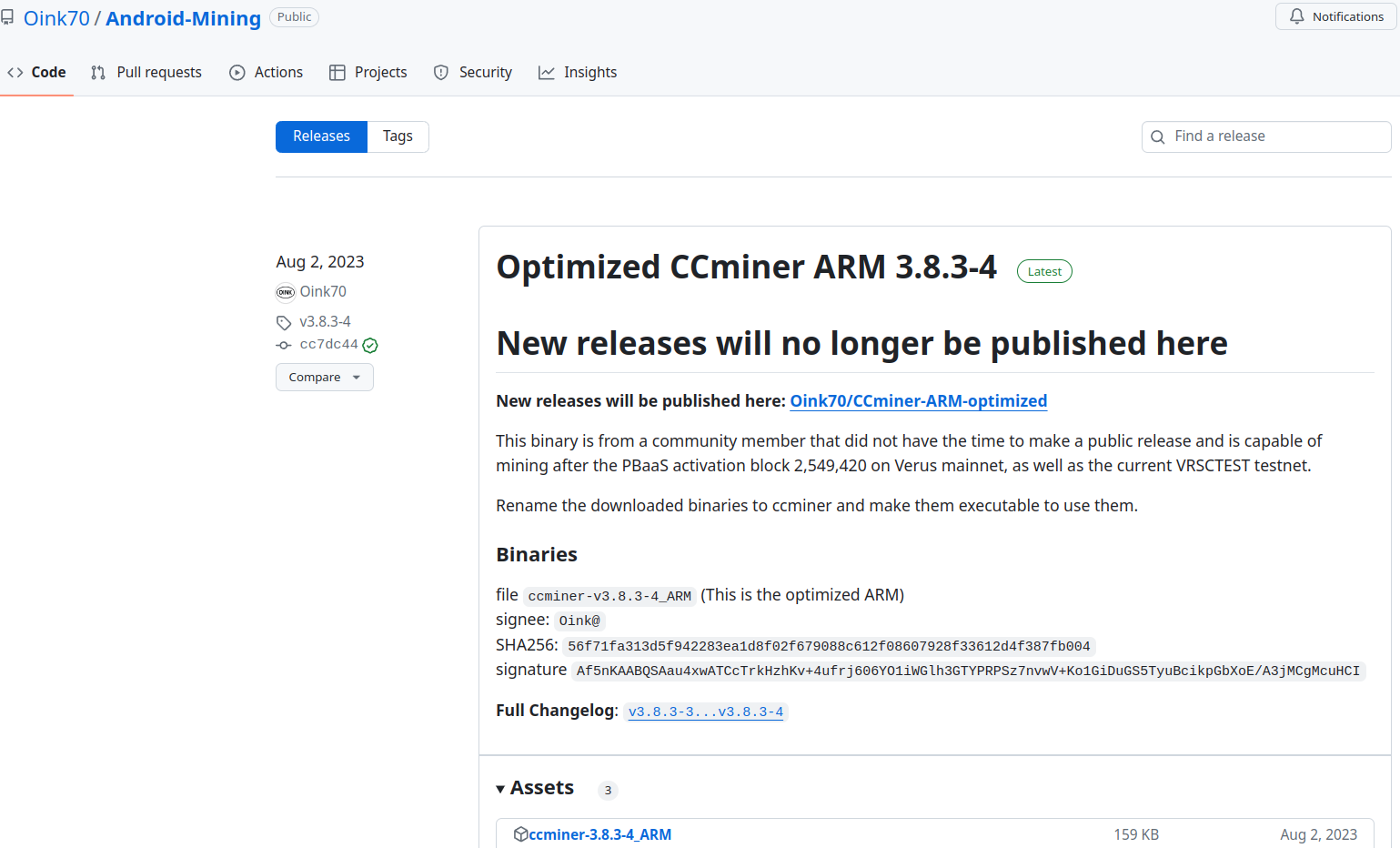Open the Code tab
This screenshot has height=848, width=1400.
coord(36,73)
